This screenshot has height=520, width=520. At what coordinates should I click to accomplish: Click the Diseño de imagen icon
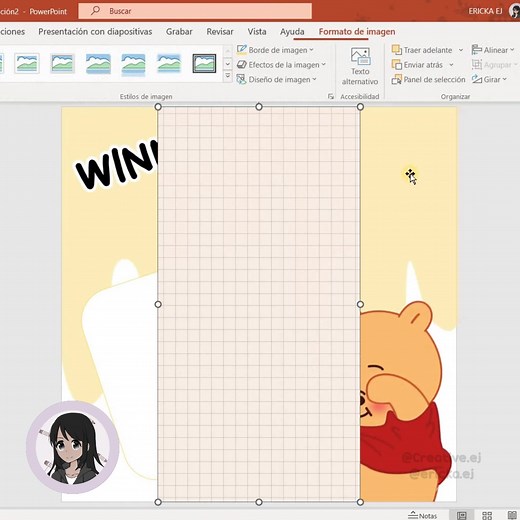tap(241, 79)
